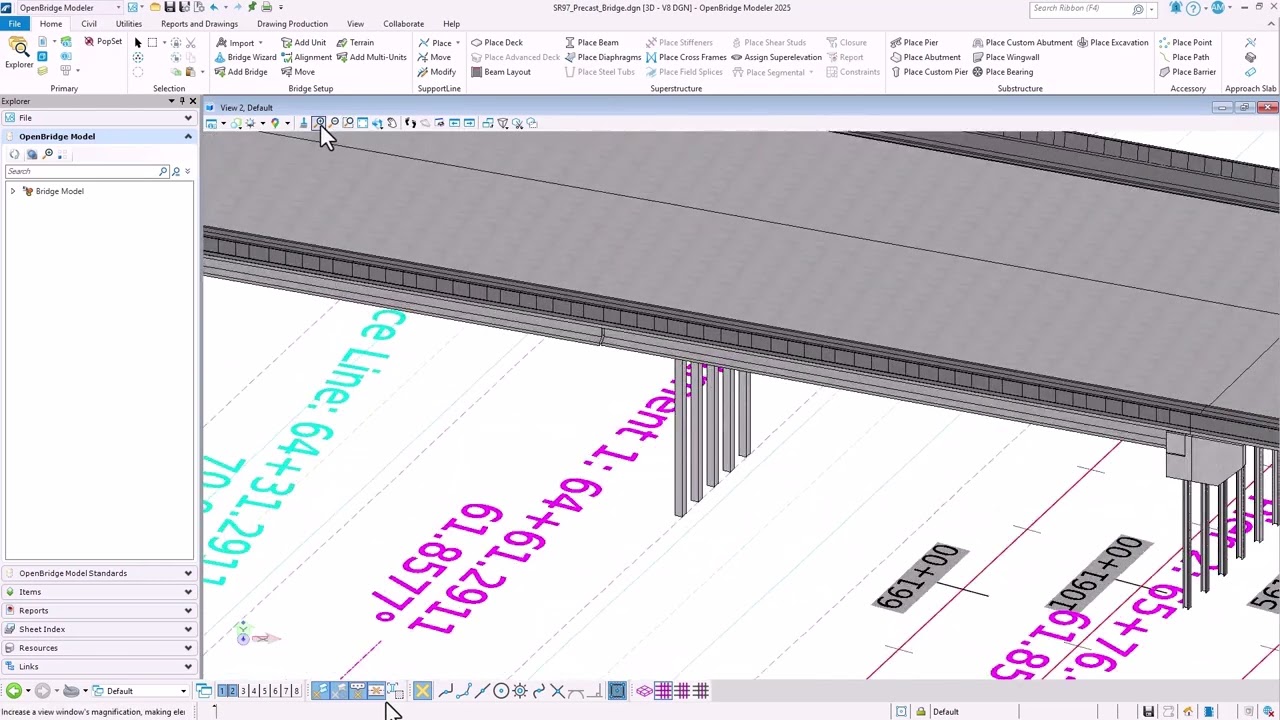Click the View Next arrow icon
The height and width of the screenshot is (720, 1280).
469,123
